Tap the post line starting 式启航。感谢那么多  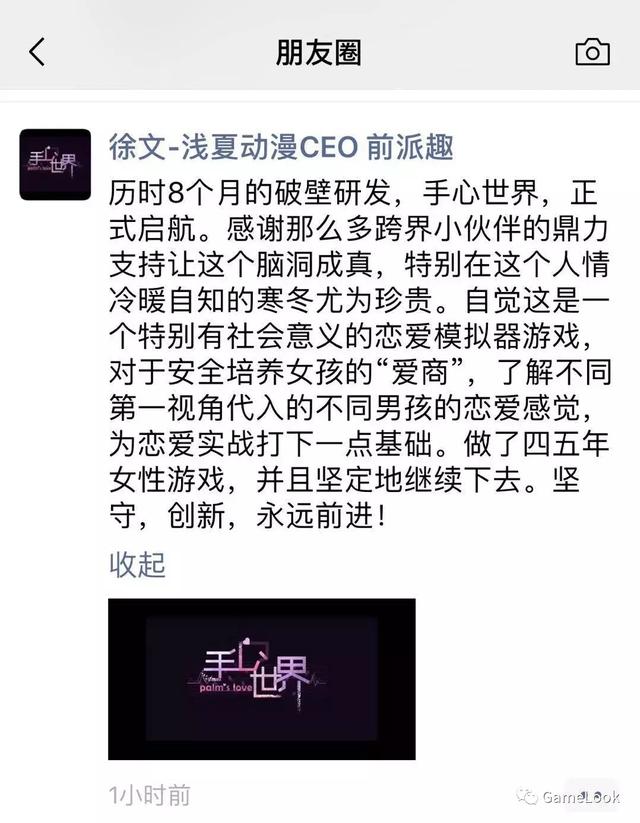359,229
